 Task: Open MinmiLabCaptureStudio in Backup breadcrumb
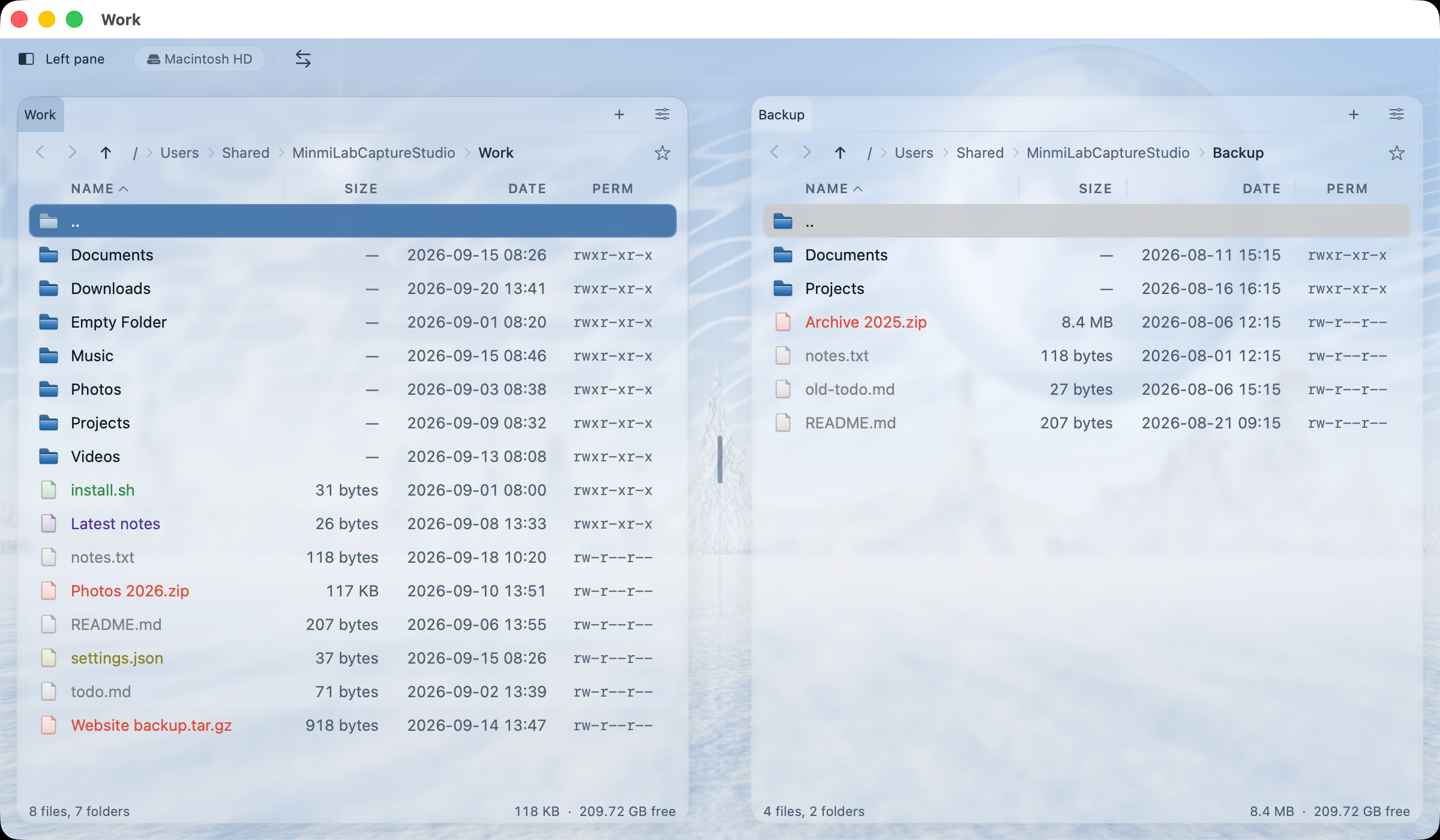(1108, 153)
